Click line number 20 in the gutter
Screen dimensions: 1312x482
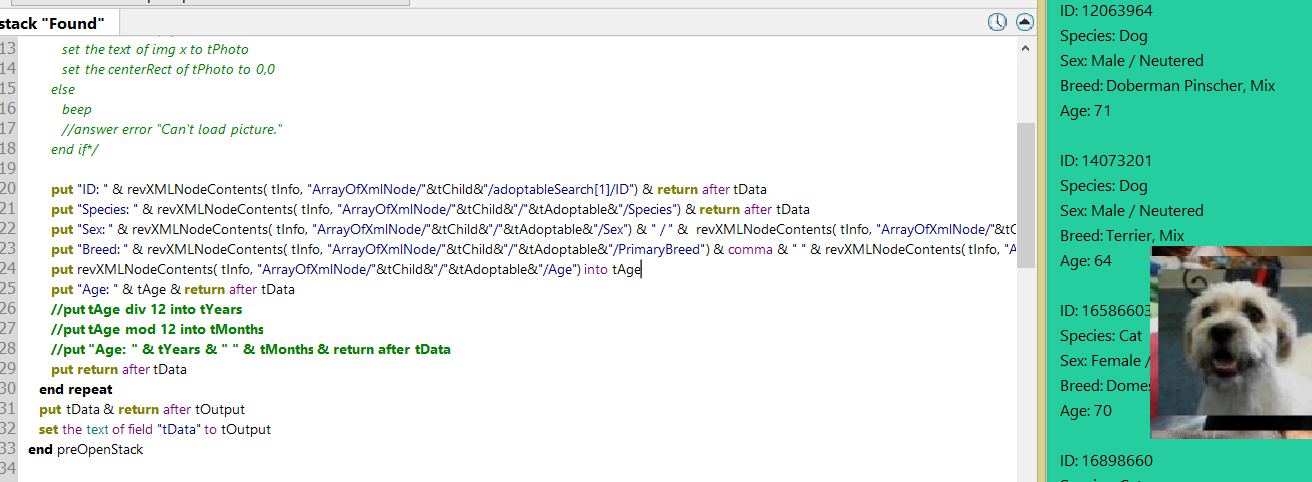(9, 189)
